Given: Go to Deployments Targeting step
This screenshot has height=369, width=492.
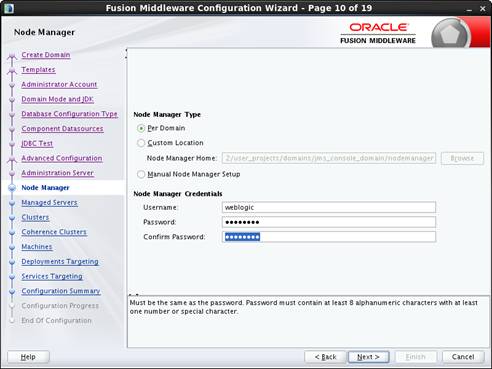Looking at the screenshot, I should point(60,261).
